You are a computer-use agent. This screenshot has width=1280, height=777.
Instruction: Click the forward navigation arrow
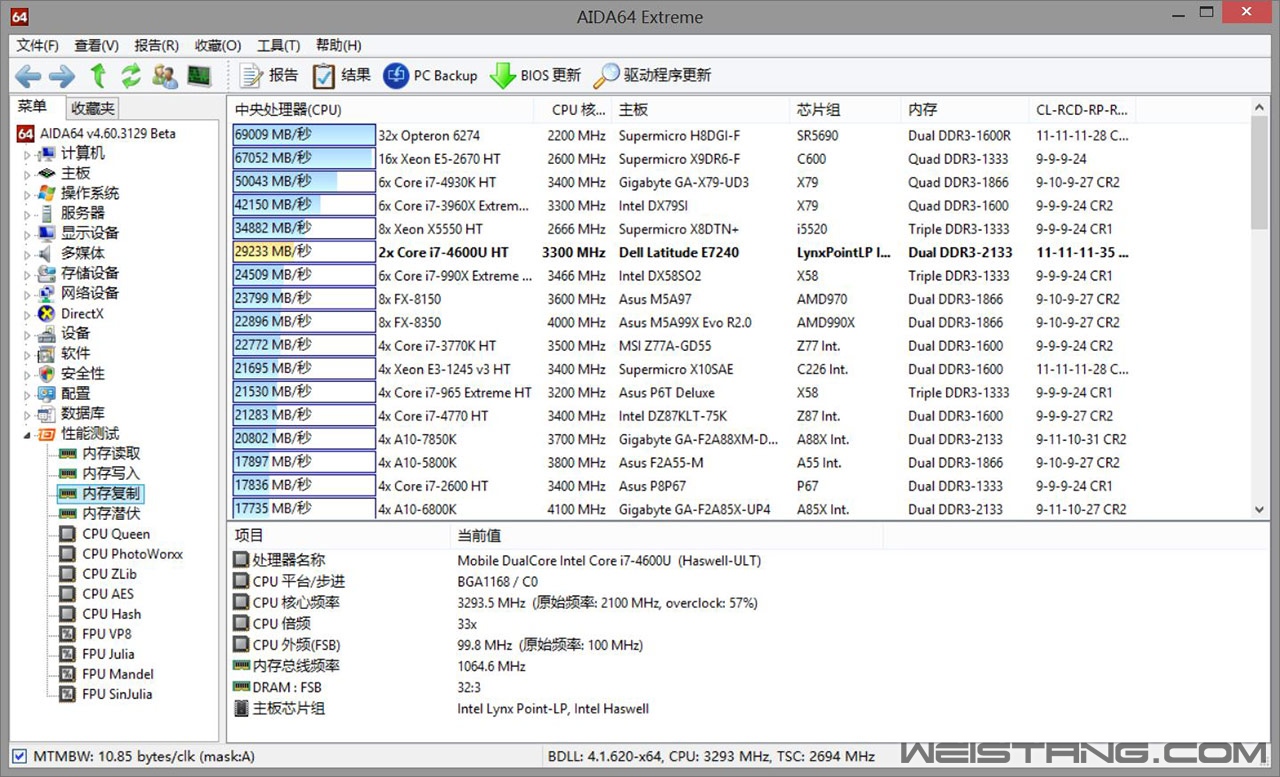(x=62, y=75)
